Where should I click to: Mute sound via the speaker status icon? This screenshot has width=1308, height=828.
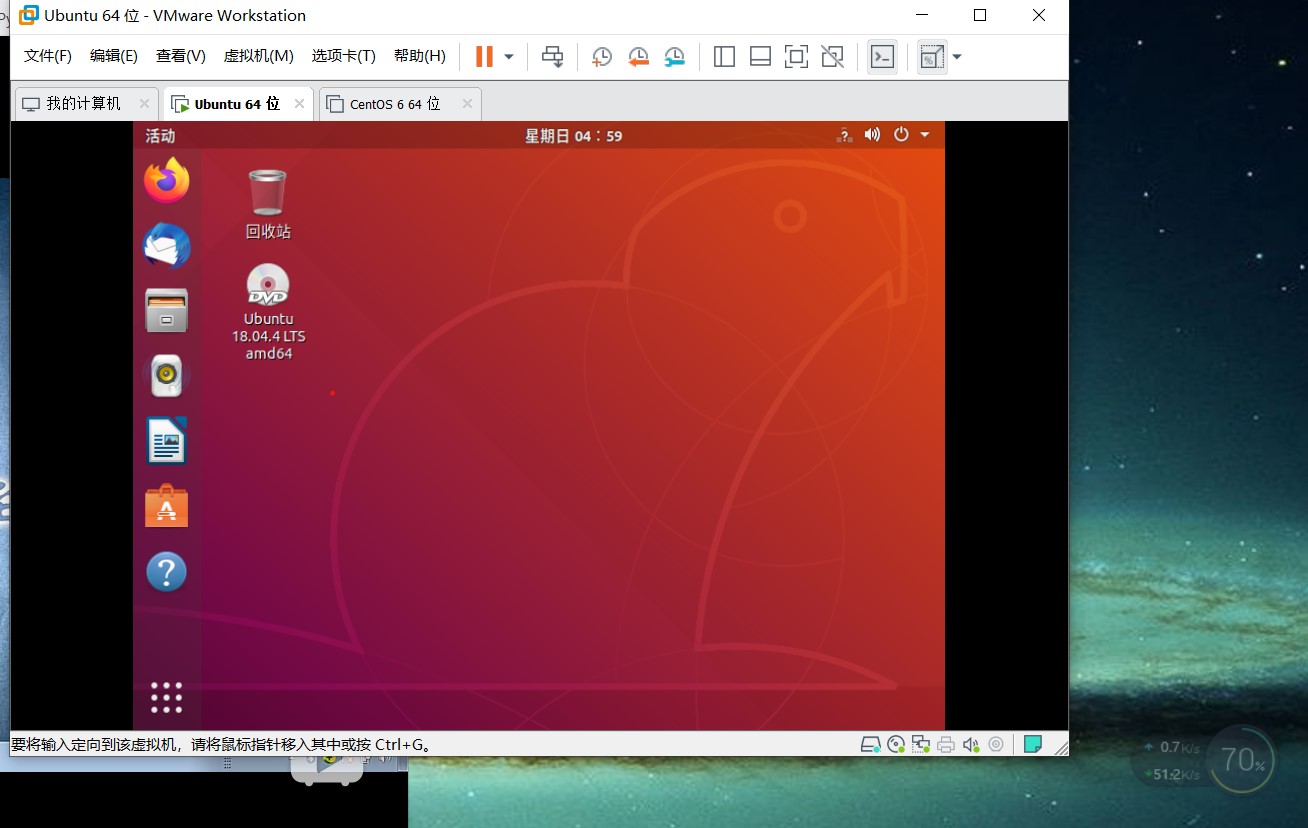[x=971, y=744]
